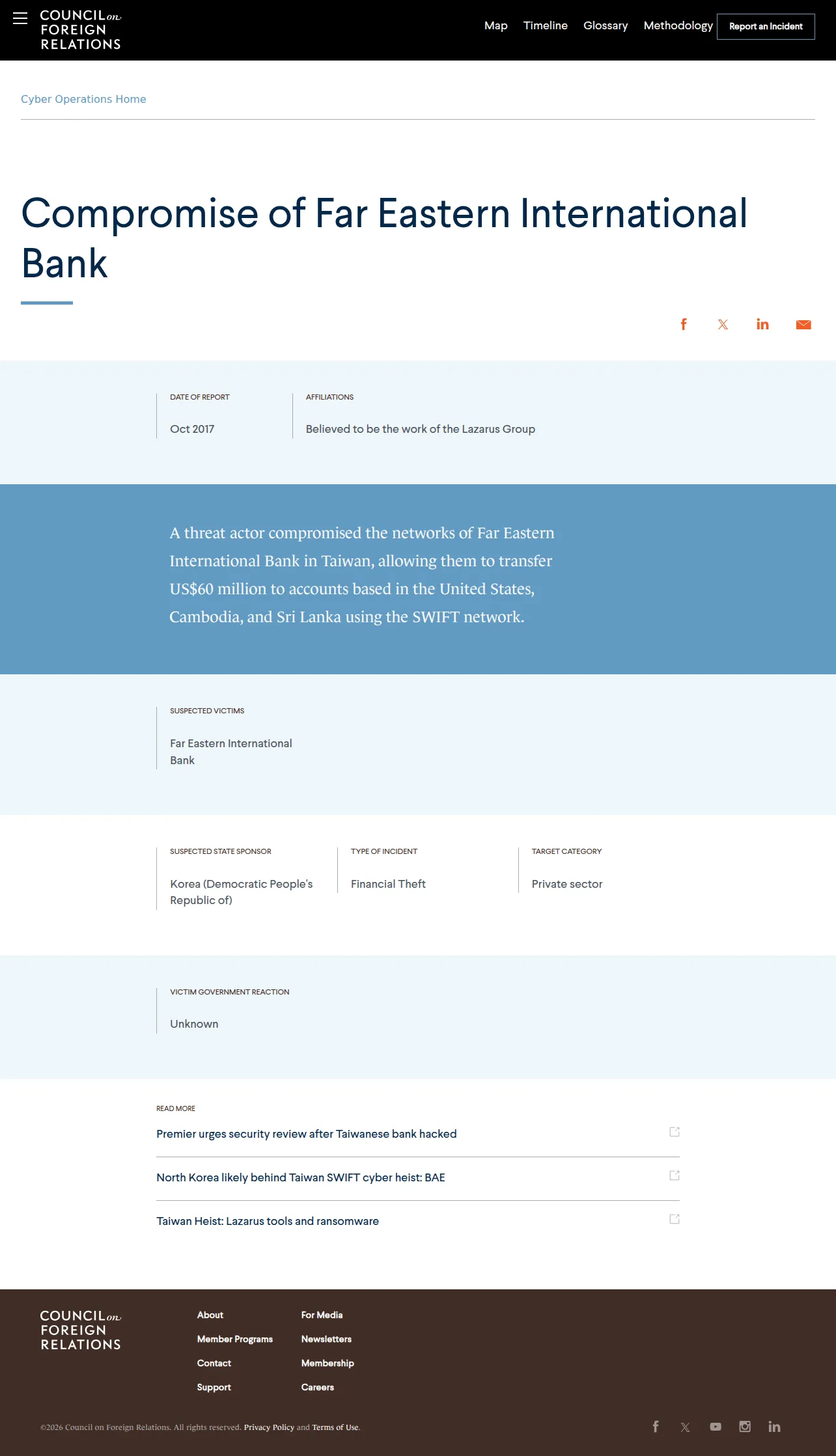
Task: Click the 'Suspected State Sponsor' label
Action: coord(221,851)
